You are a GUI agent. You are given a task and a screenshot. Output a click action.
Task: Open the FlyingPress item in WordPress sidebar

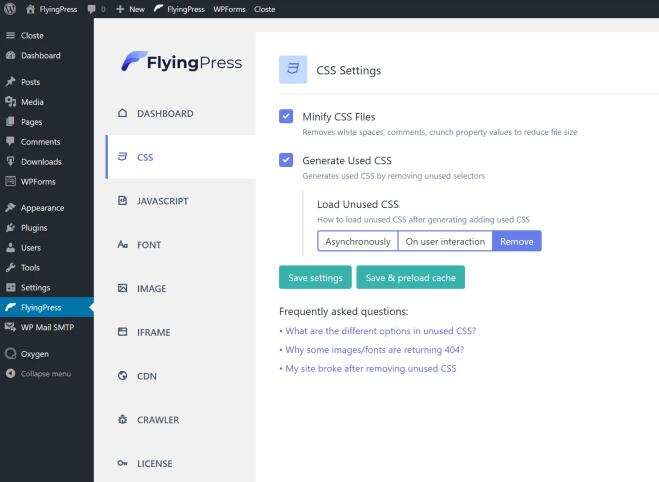coord(47,307)
